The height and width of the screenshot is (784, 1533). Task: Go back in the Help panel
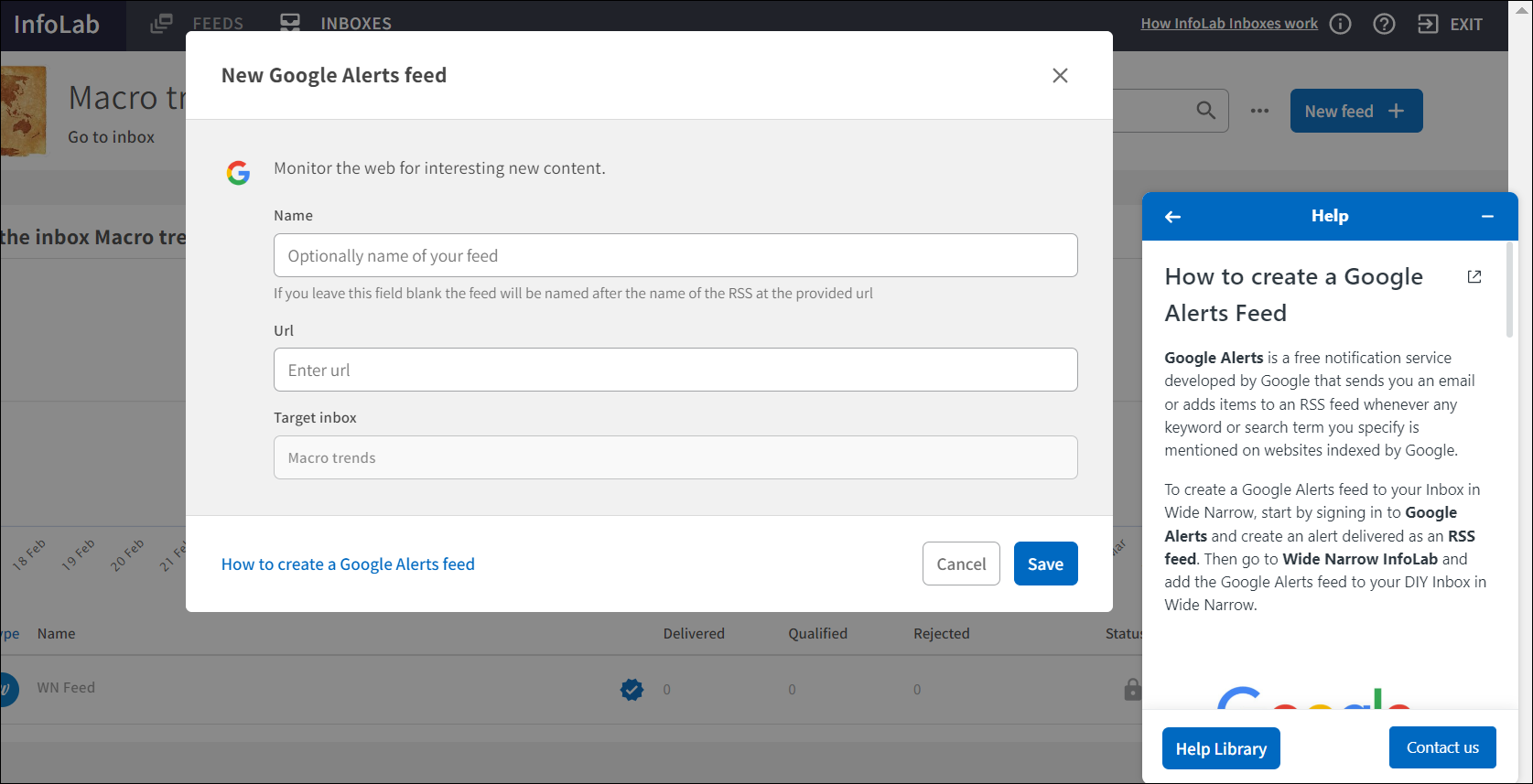pyautogui.click(x=1172, y=217)
